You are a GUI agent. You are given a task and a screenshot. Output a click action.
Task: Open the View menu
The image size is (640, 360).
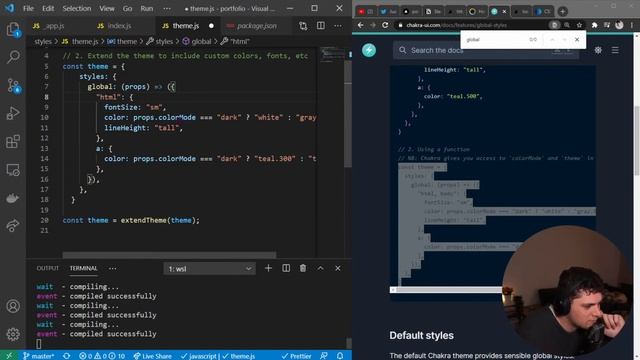coord(107,8)
